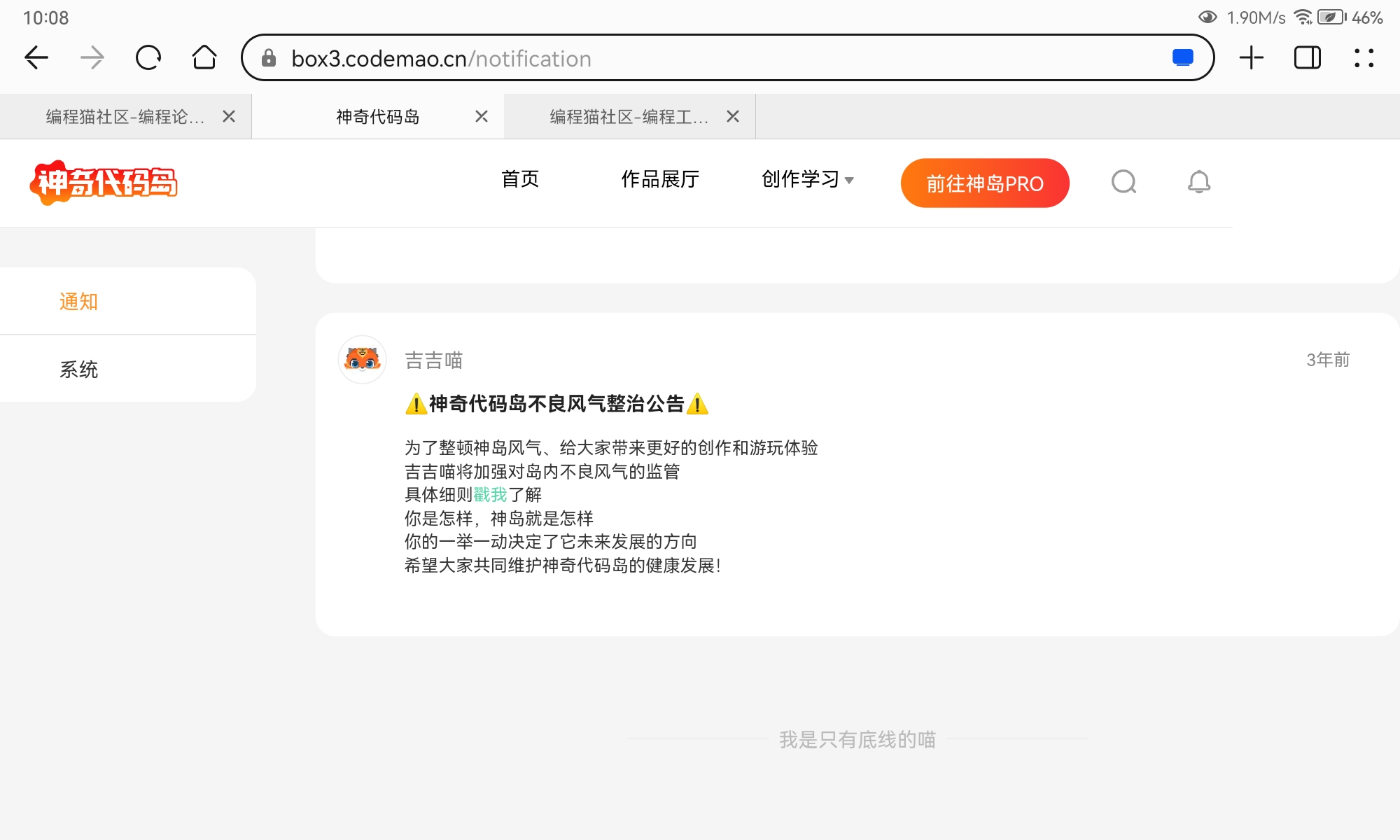Open the browser four-dot menu
This screenshot has height=840, width=1400.
(x=1364, y=57)
